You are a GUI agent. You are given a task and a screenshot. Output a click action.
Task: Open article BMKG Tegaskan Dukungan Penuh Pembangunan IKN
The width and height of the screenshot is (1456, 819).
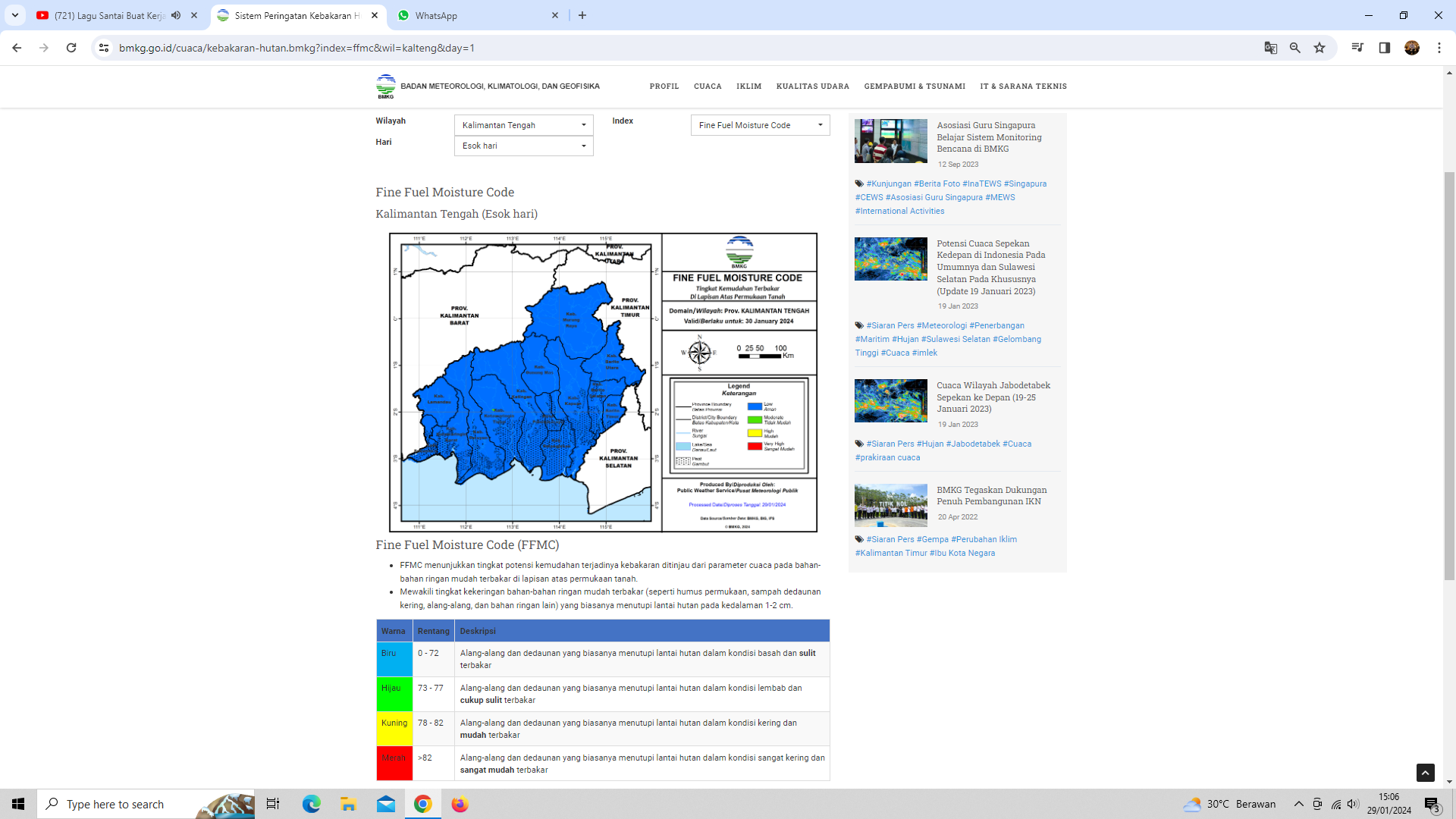(992, 496)
